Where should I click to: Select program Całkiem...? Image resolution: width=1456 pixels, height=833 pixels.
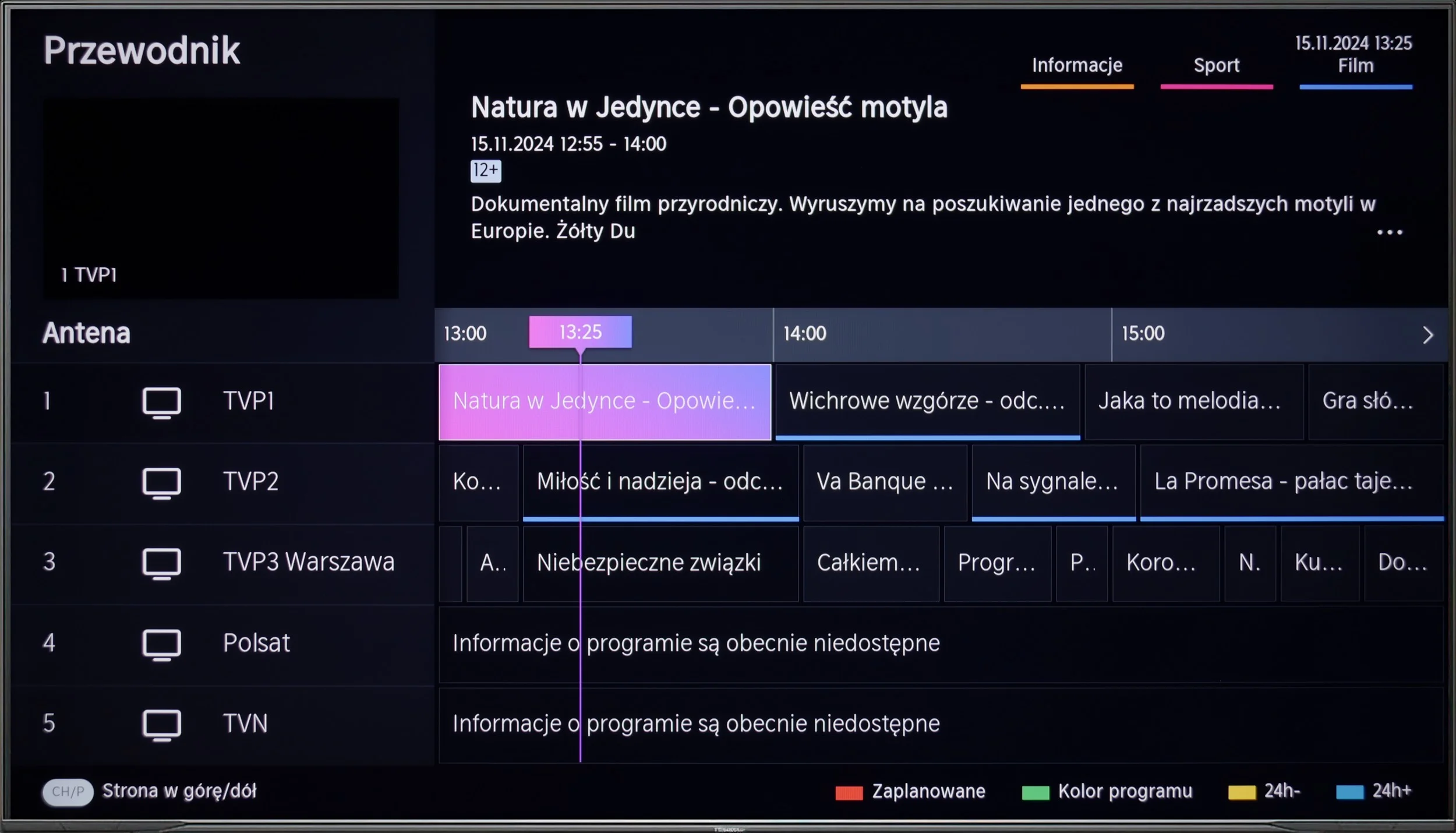tap(871, 563)
